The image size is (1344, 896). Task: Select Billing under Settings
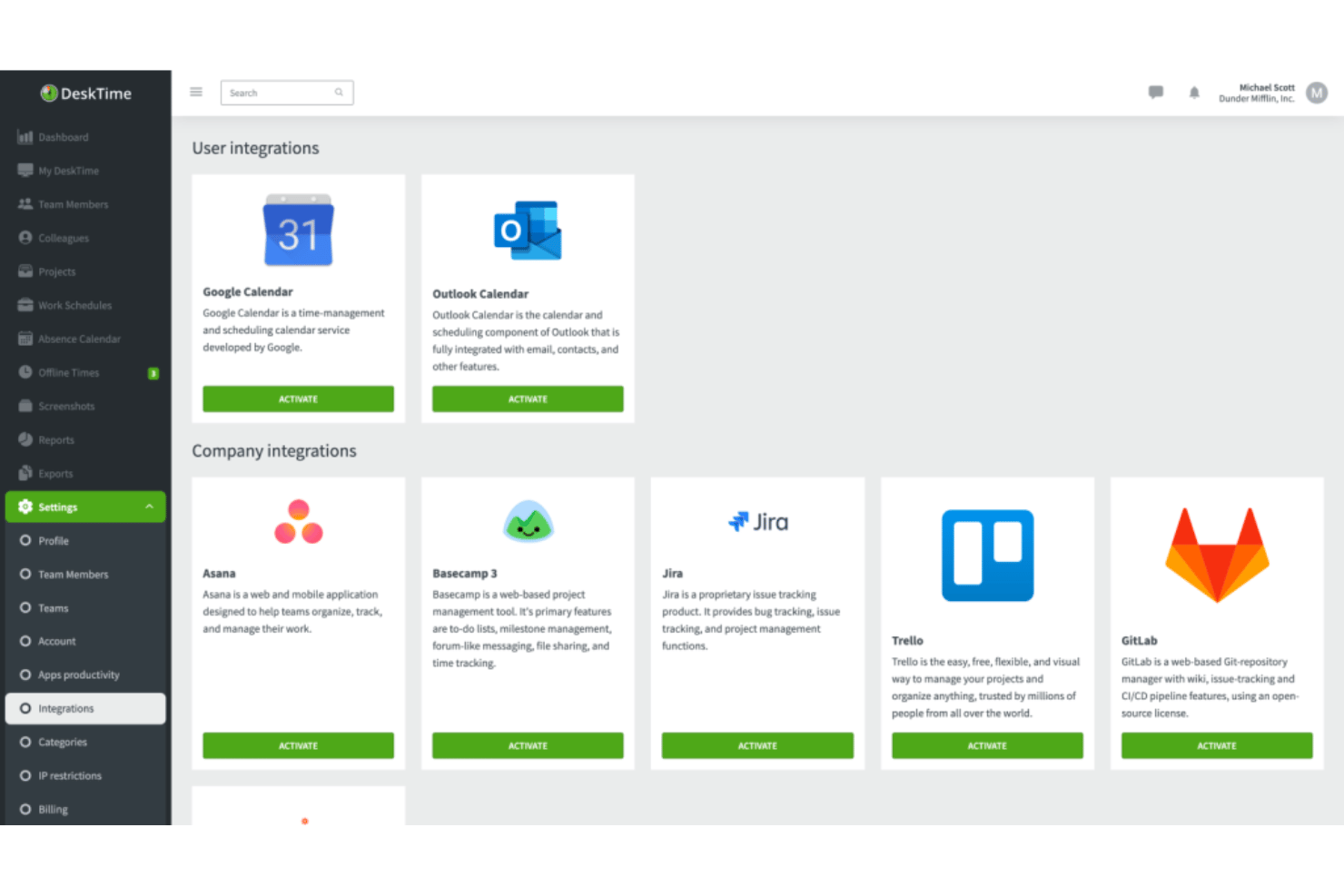tap(85, 809)
